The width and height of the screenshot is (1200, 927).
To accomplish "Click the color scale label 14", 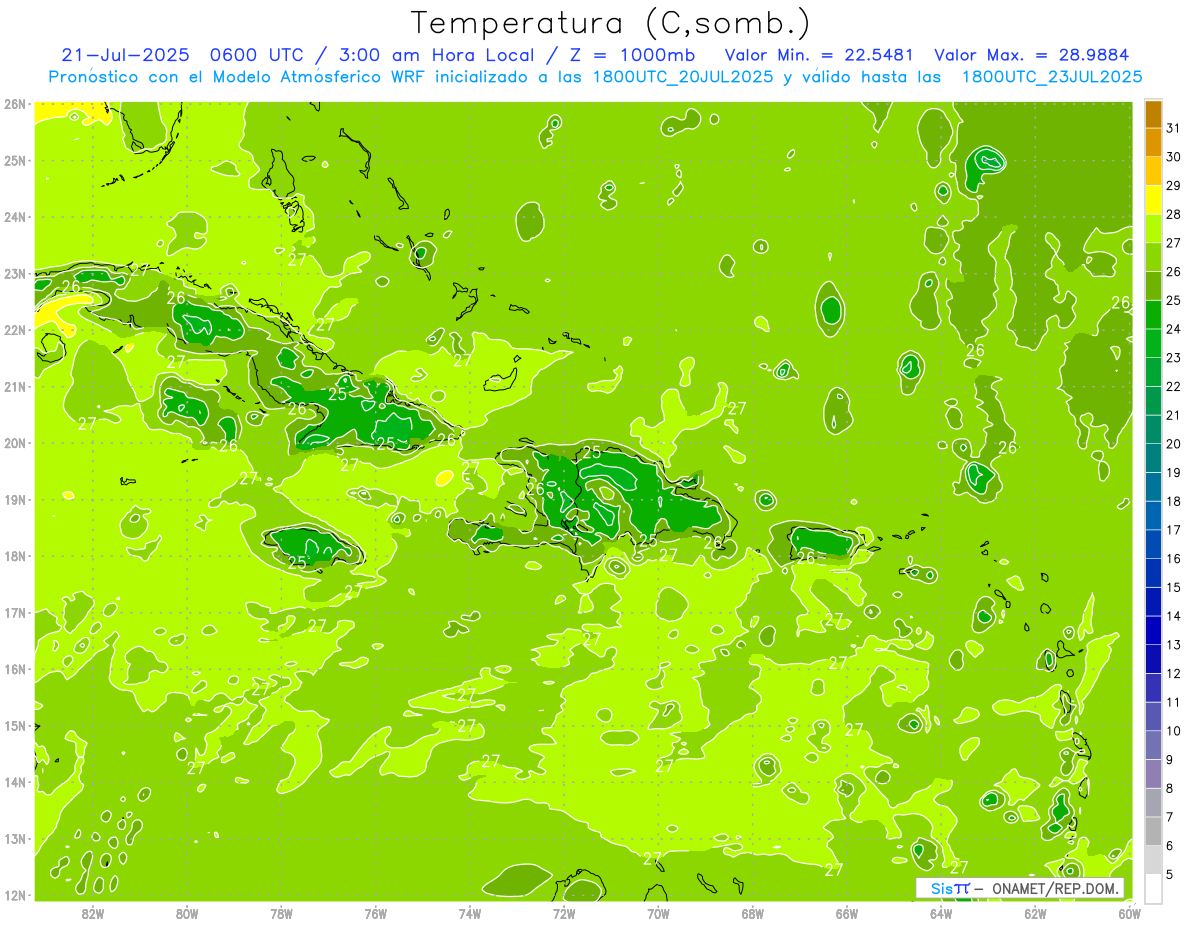I will click(x=1173, y=616).
